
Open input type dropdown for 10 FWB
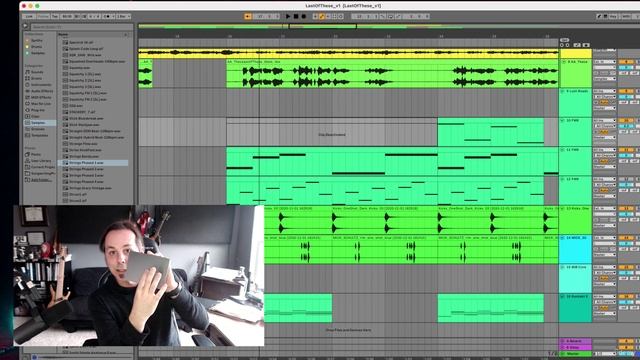tap(604, 120)
